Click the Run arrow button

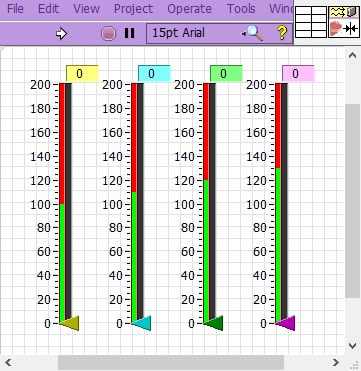61,34
